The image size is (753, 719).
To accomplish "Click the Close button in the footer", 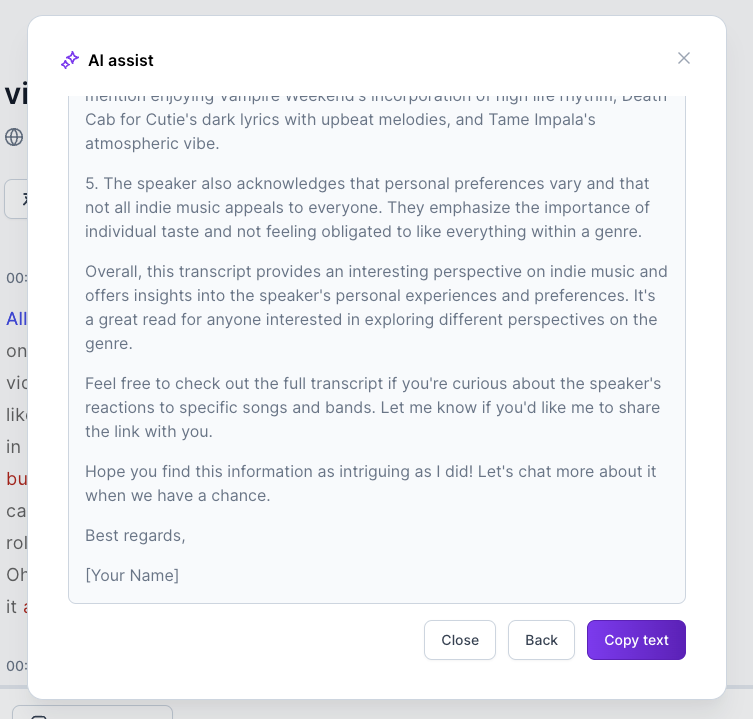I will click(x=460, y=640).
